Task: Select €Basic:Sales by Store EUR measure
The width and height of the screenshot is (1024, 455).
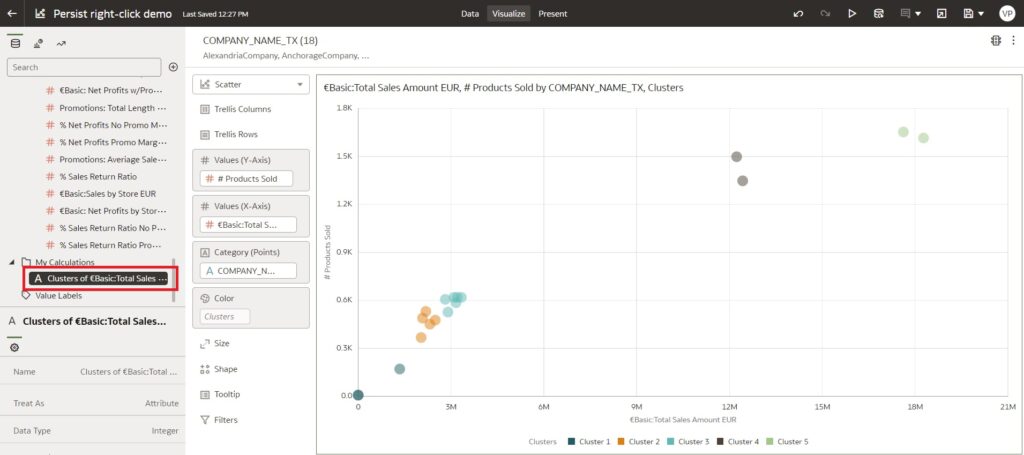Action: tap(107, 193)
